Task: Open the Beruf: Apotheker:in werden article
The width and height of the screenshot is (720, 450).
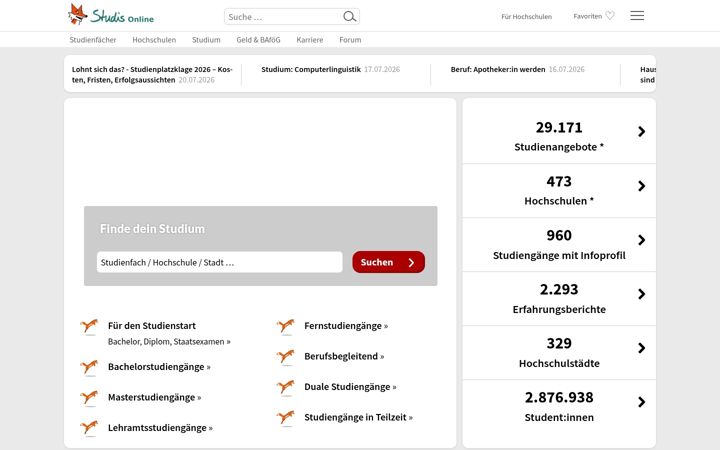Action: [x=498, y=69]
